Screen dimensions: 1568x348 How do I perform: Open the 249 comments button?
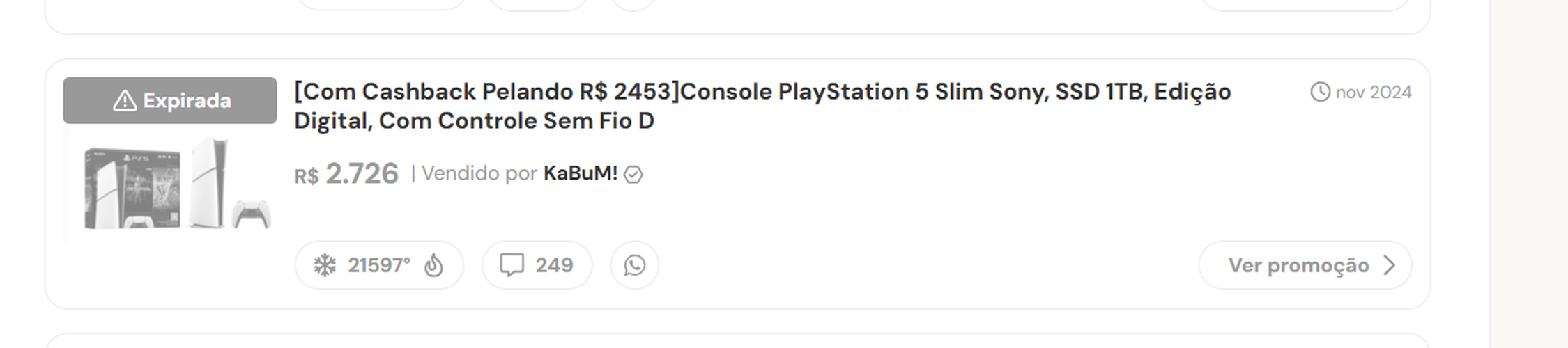[537, 265]
